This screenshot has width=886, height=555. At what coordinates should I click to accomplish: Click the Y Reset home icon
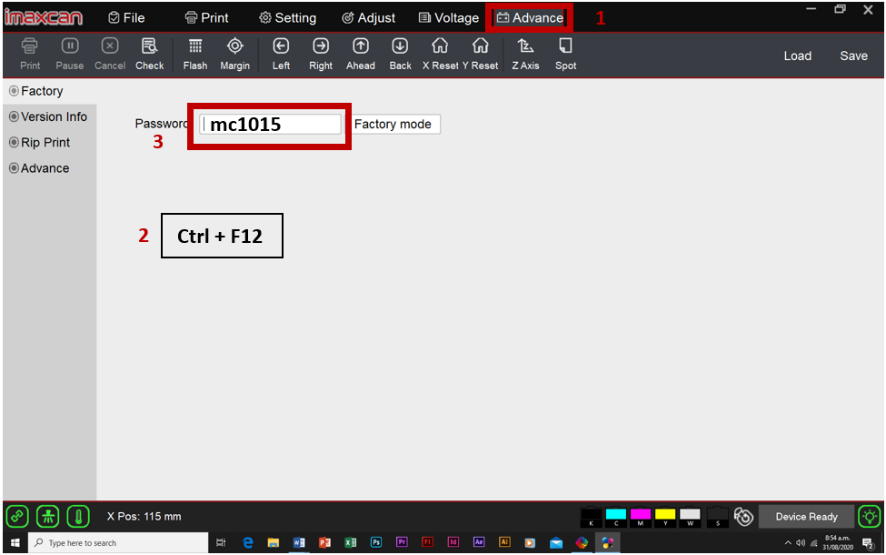[480, 54]
